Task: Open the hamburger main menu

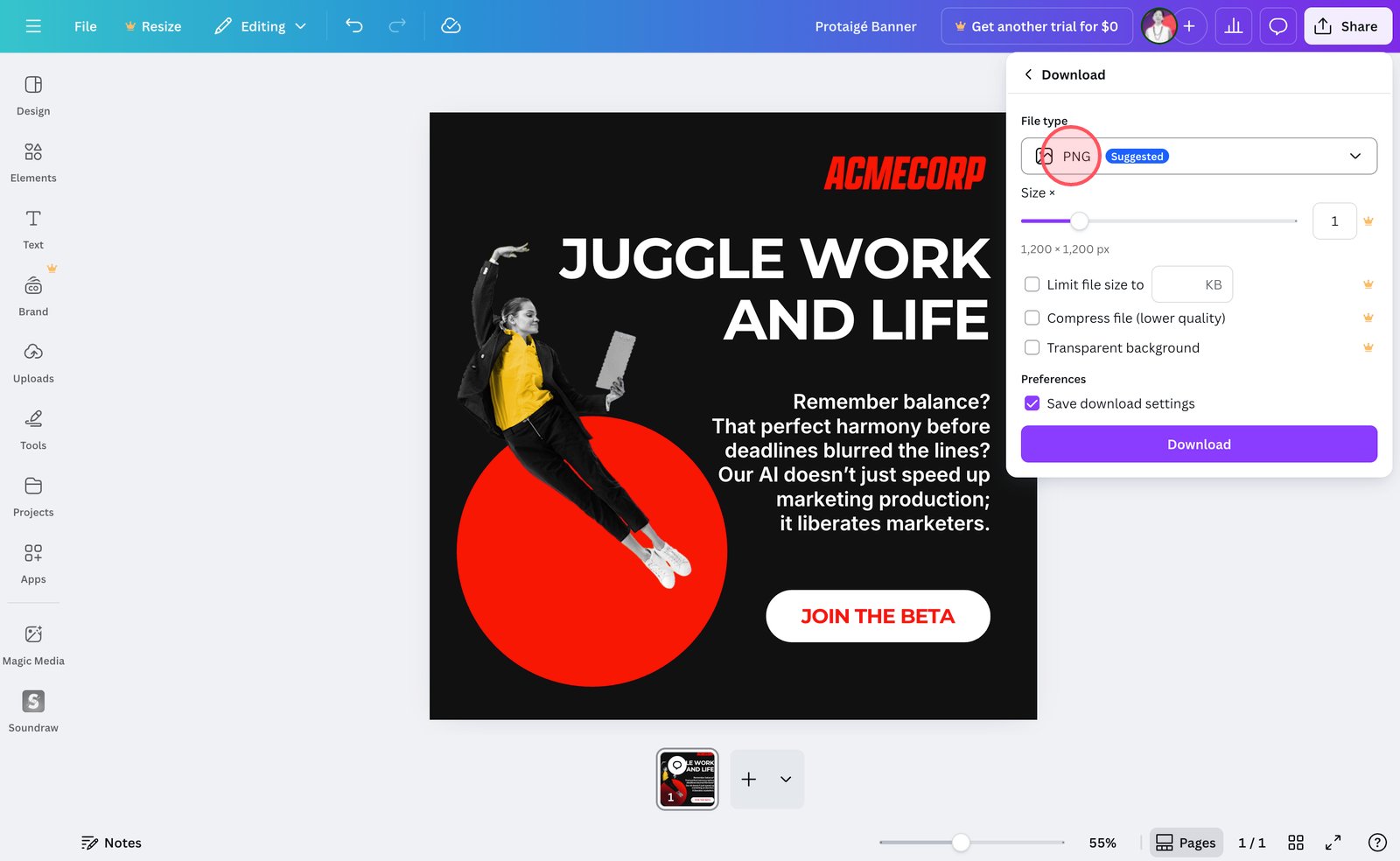Action: point(33,26)
